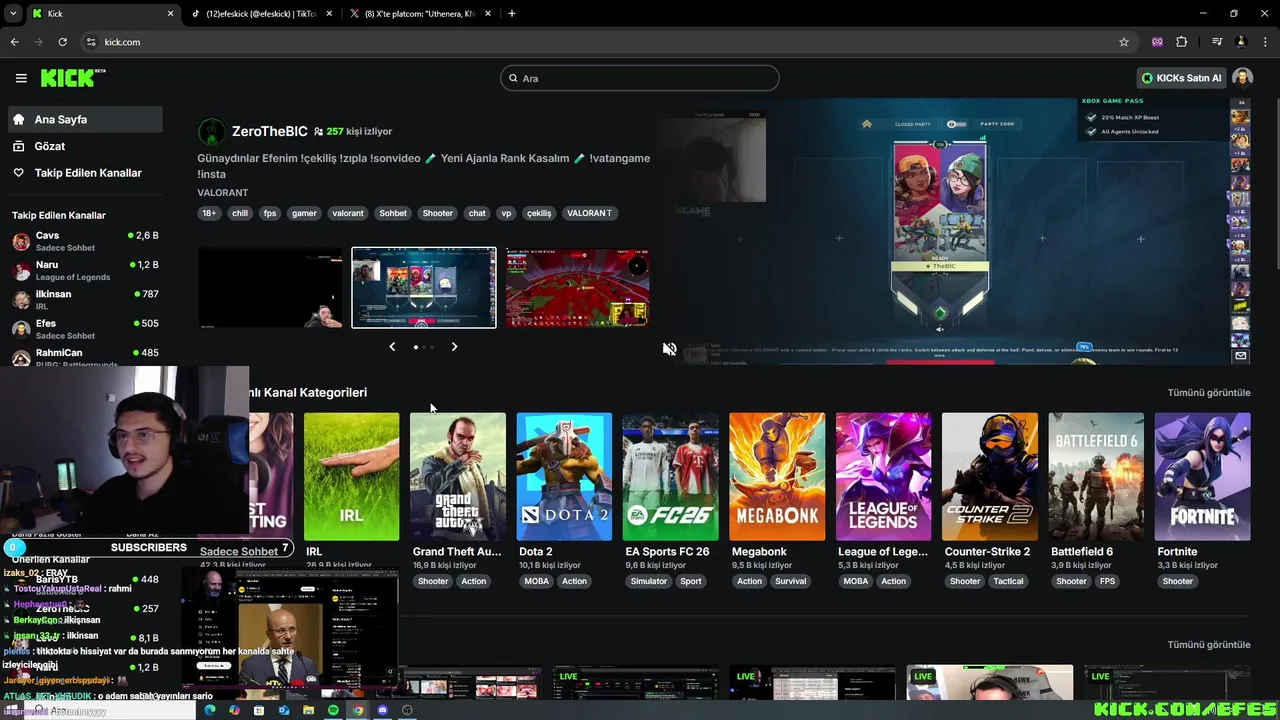The image size is (1280, 720).
Task: Select the chill tag
Action: pyautogui.click(x=240, y=213)
